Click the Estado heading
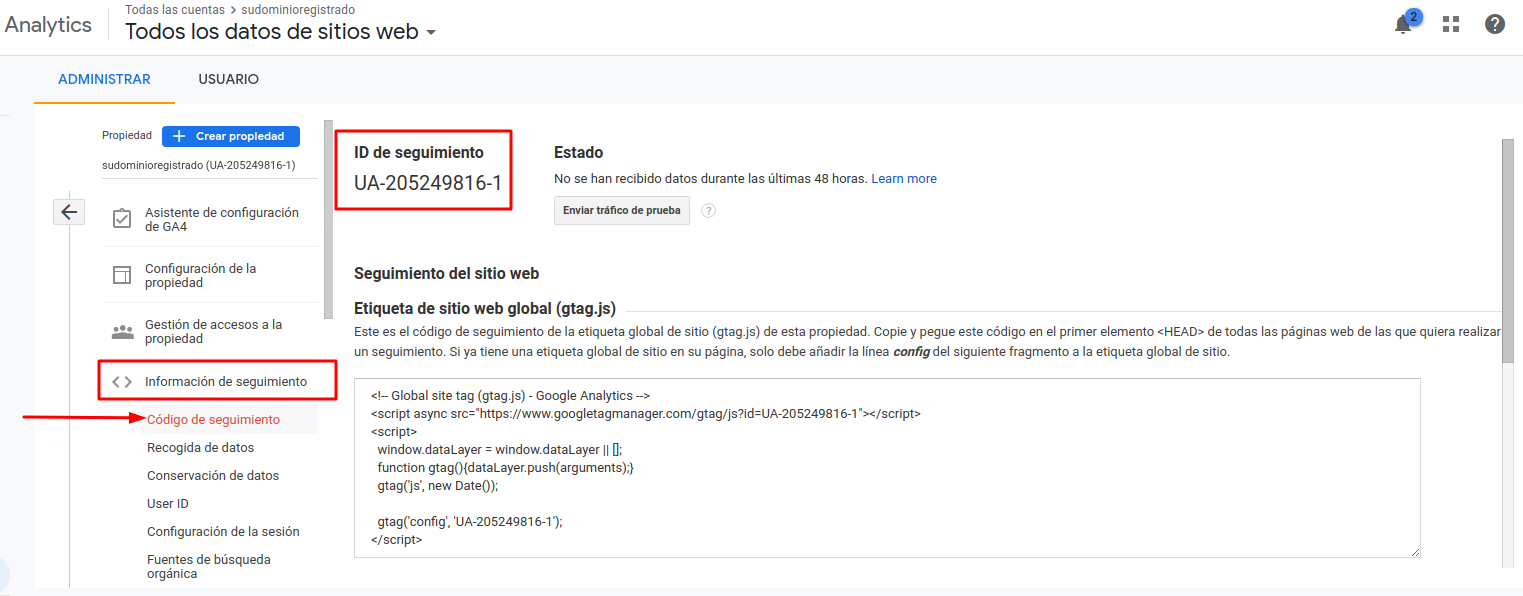 (579, 152)
